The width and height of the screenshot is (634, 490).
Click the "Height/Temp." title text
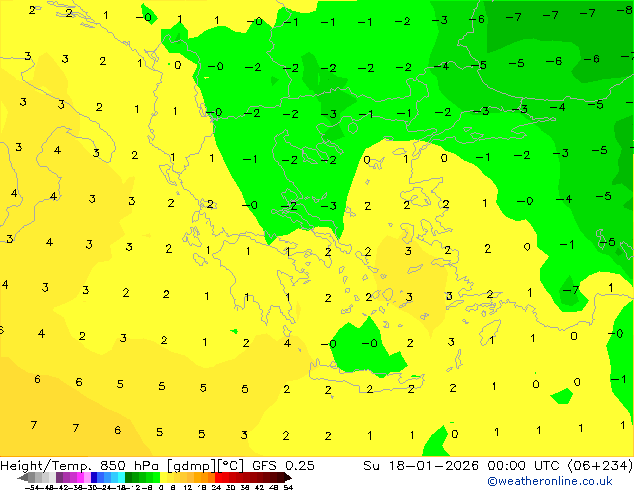coord(46,465)
